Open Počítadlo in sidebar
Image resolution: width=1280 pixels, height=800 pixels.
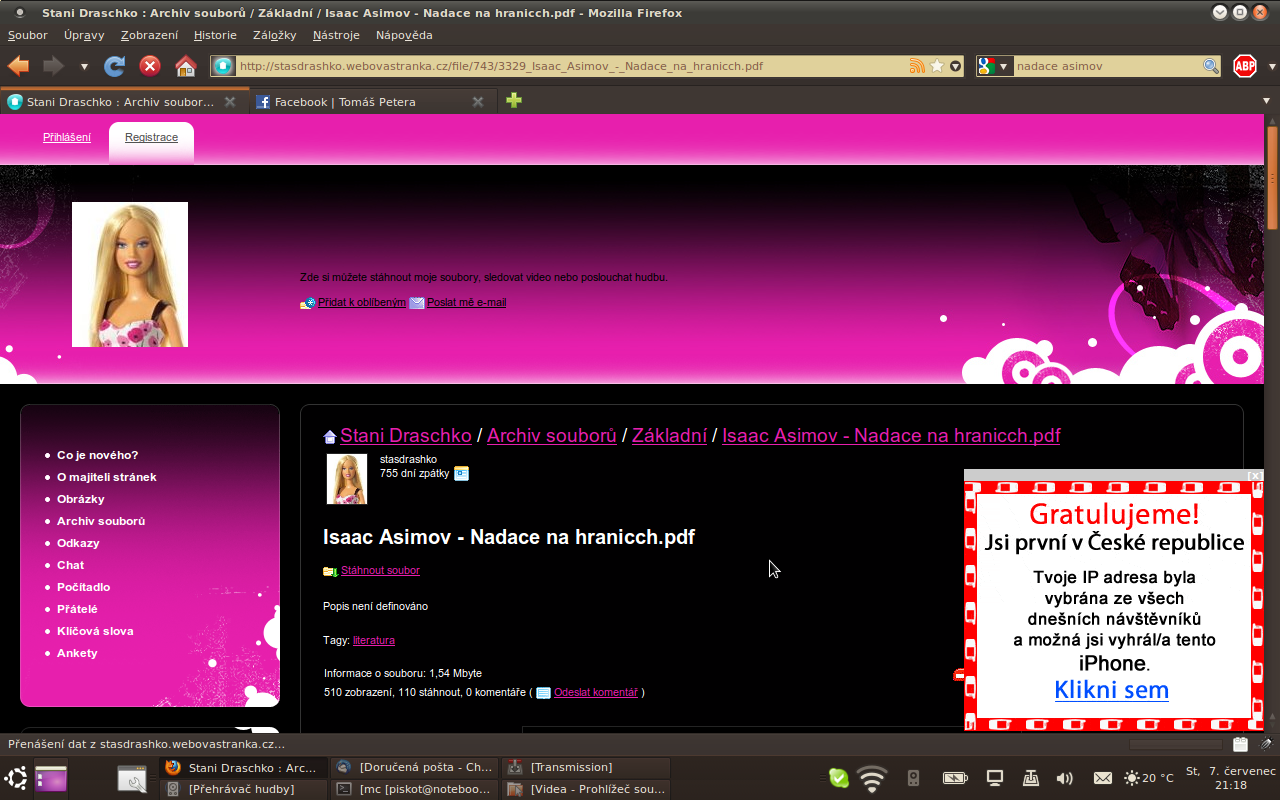(x=84, y=587)
